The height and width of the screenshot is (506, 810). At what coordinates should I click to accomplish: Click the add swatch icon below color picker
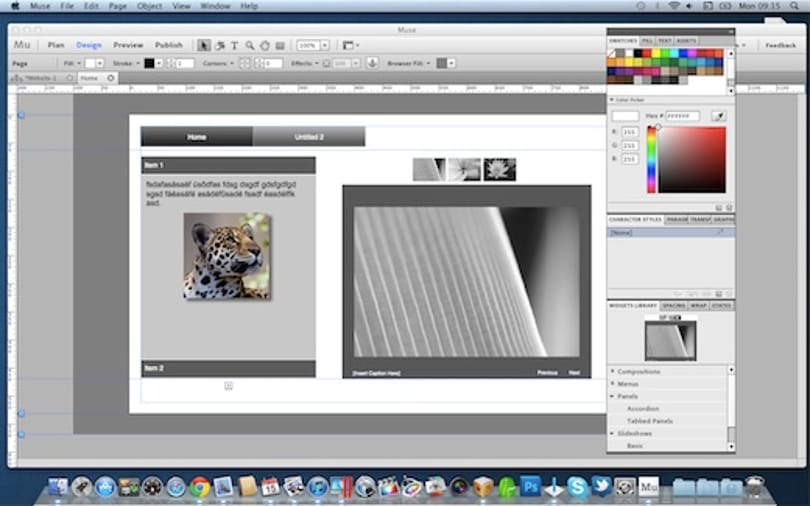point(719,208)
